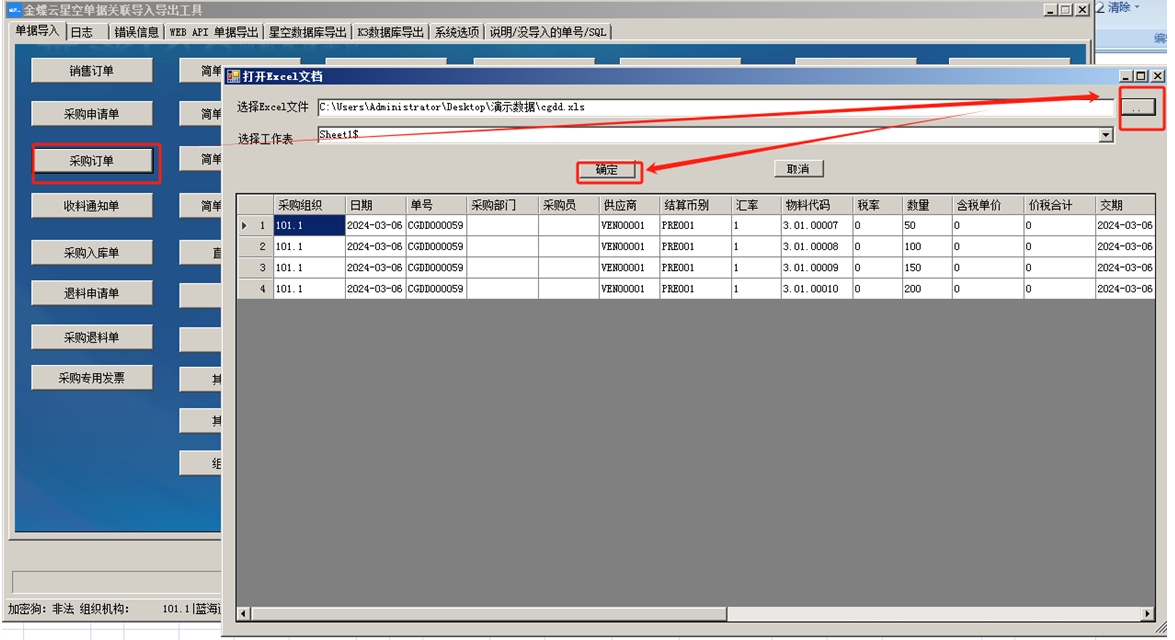Open the 错误信息 tab
The width and height of the screenshot is (1175, 640).
(x=136, y=32)
